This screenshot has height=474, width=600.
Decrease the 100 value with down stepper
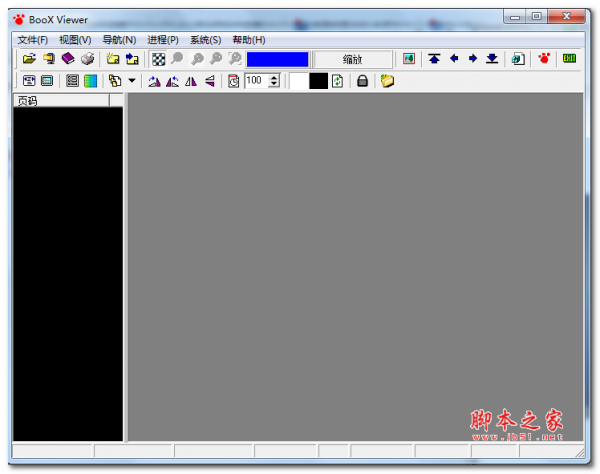point(274,84)
